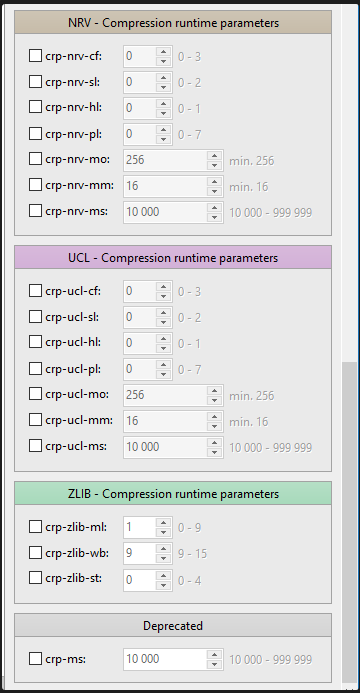360x693 pixels.
Task: Click the ZLIB compression runtime parameters header
Action: (173, 493)
